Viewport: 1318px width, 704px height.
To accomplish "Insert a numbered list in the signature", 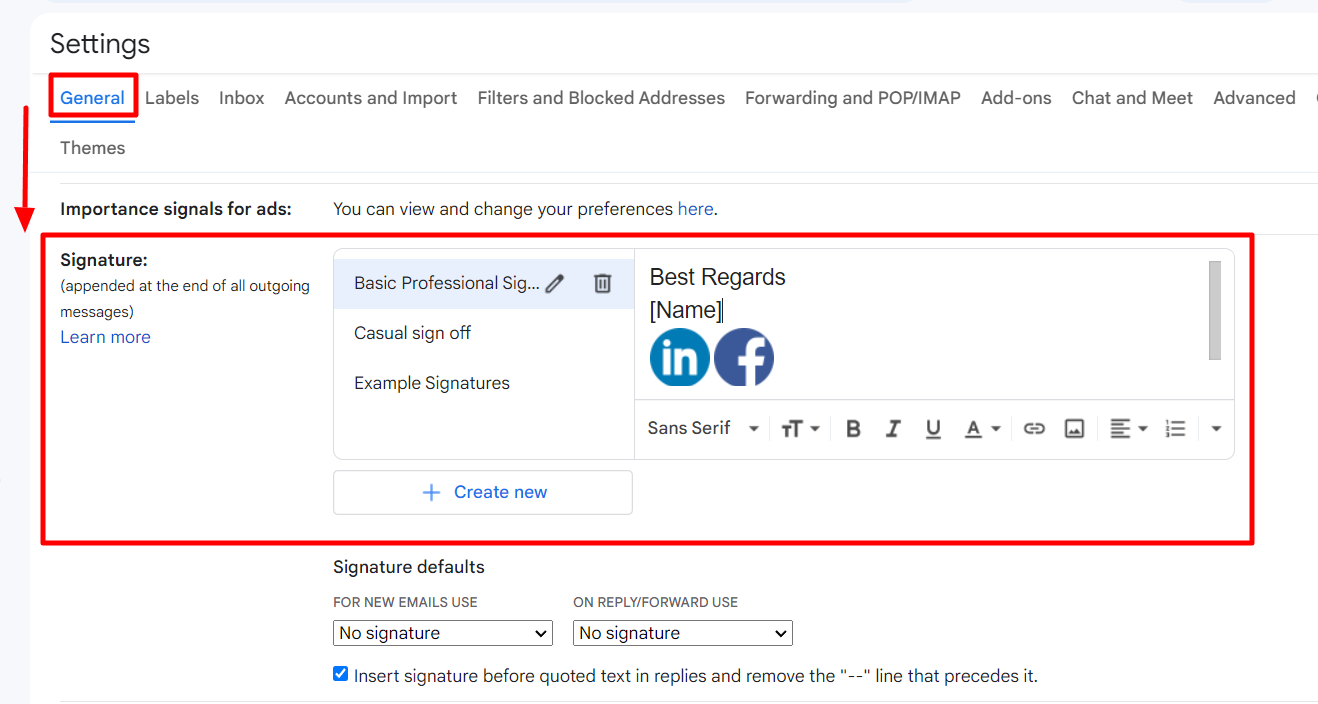I will (x=1176, y=428).
